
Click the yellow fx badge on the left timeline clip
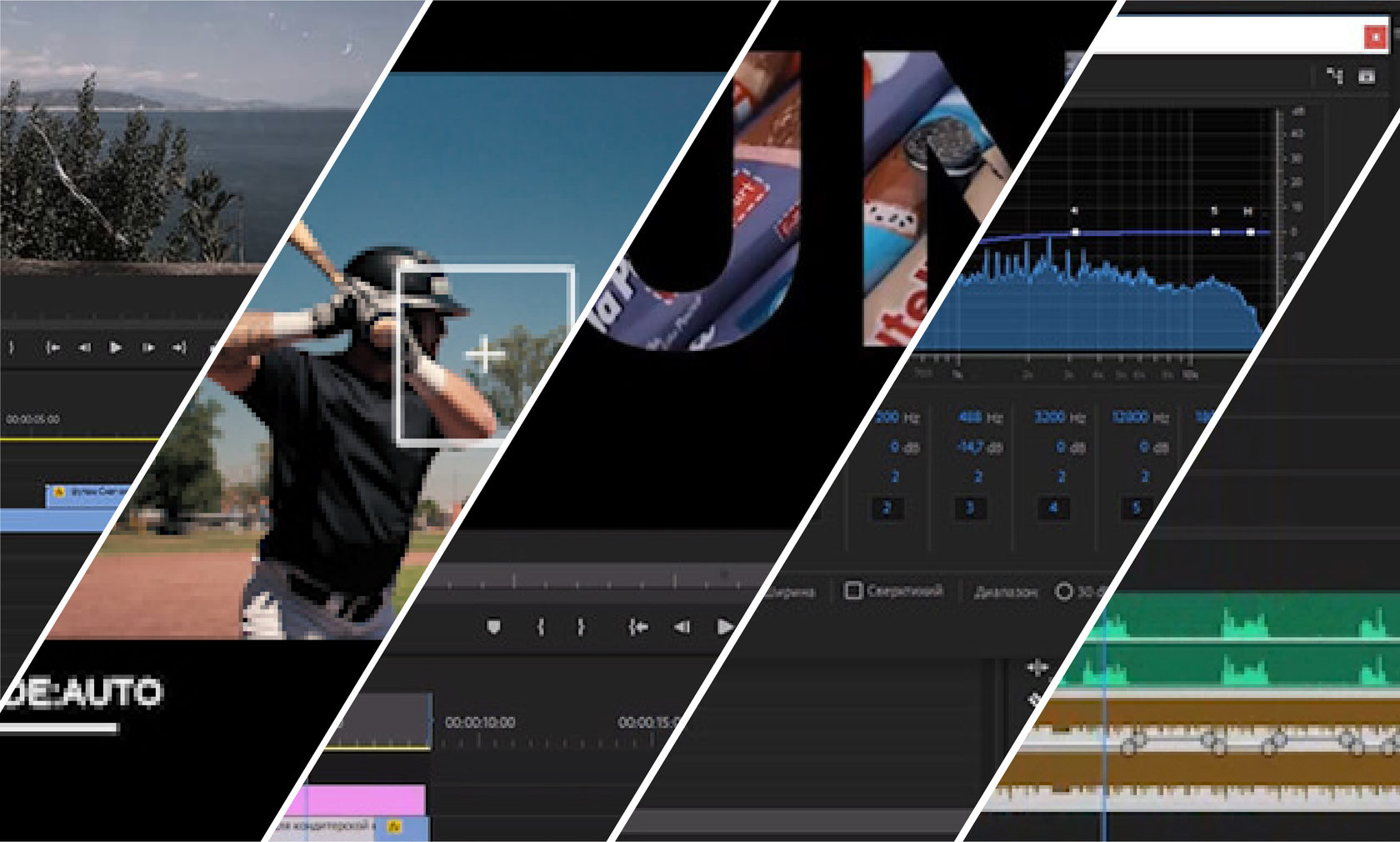[x=58, y=493]
